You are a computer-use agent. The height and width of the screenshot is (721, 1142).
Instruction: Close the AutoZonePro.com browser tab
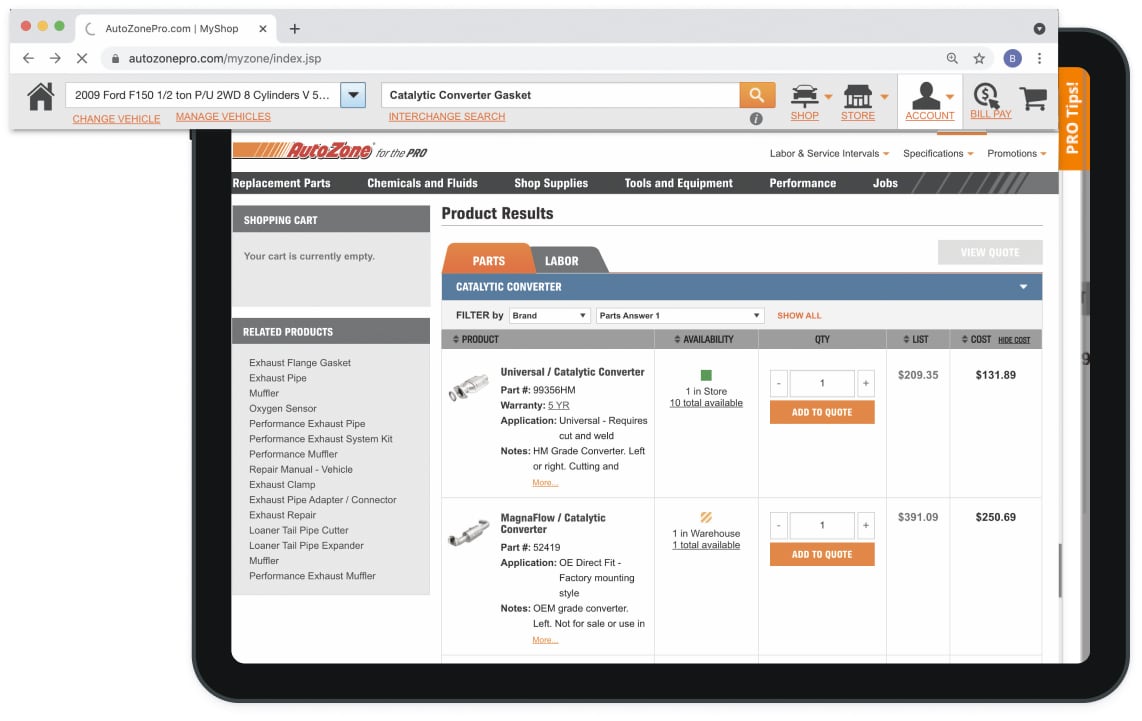263,29
